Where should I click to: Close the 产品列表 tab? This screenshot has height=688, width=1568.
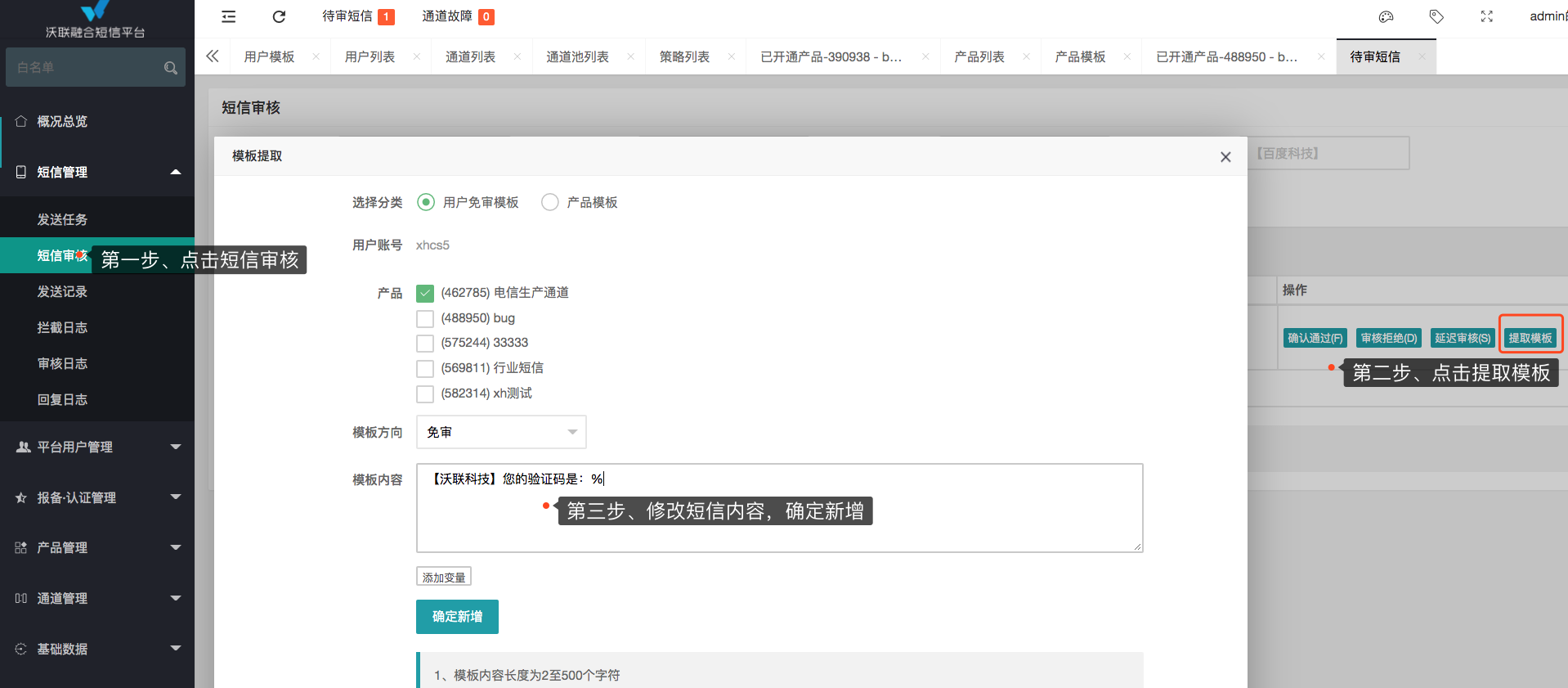point(1026,56)
